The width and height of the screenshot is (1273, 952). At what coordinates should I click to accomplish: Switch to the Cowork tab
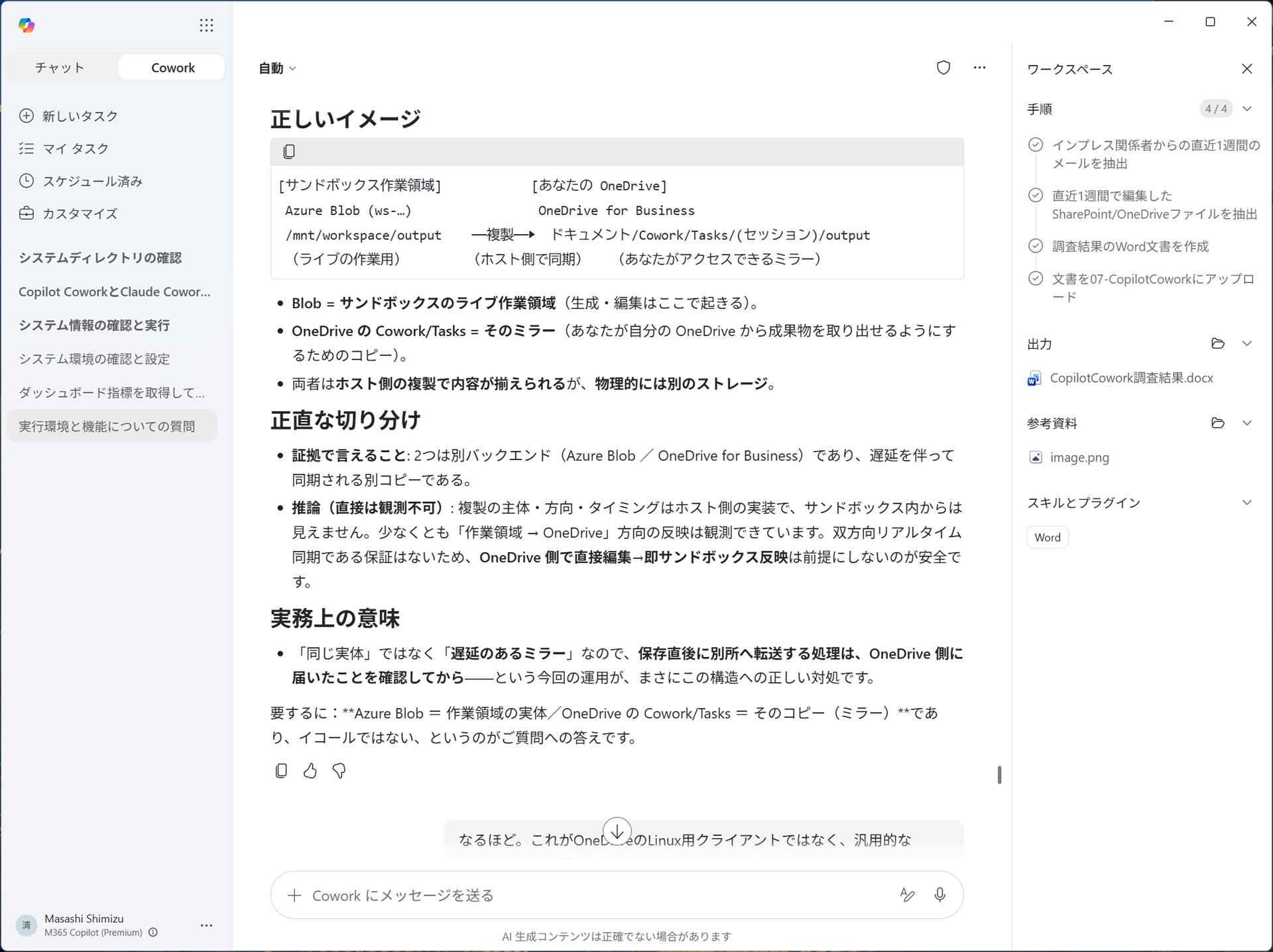172,68
